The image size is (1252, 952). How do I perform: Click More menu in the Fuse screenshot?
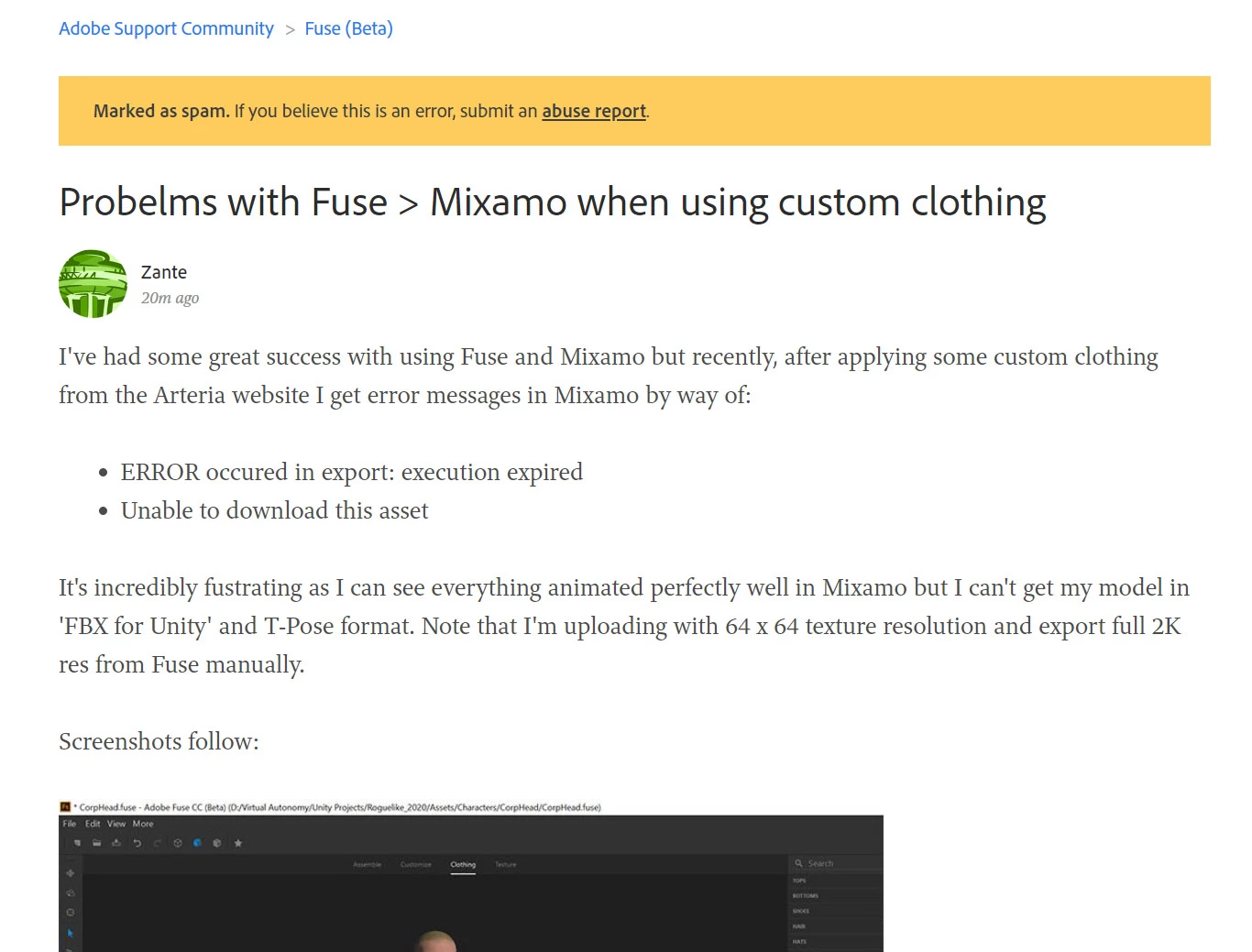point(143,824)
